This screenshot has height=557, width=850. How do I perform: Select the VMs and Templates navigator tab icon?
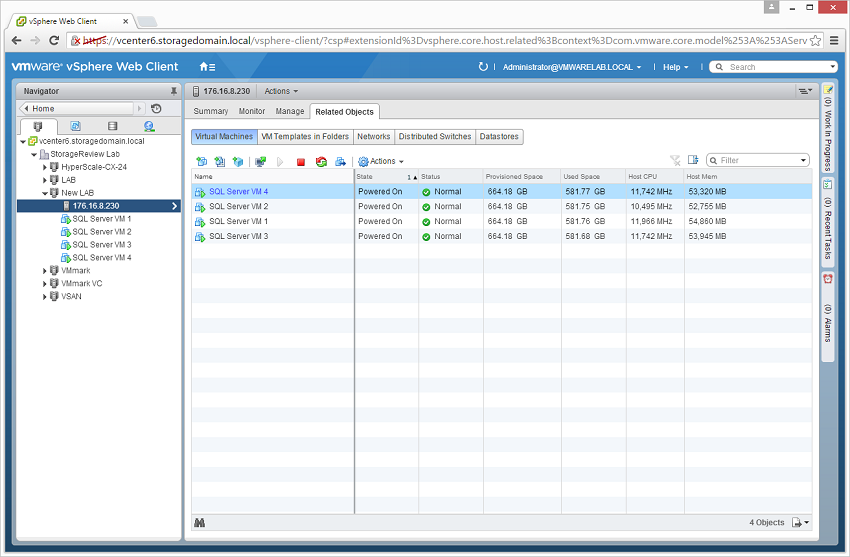(x=75, y=126)
